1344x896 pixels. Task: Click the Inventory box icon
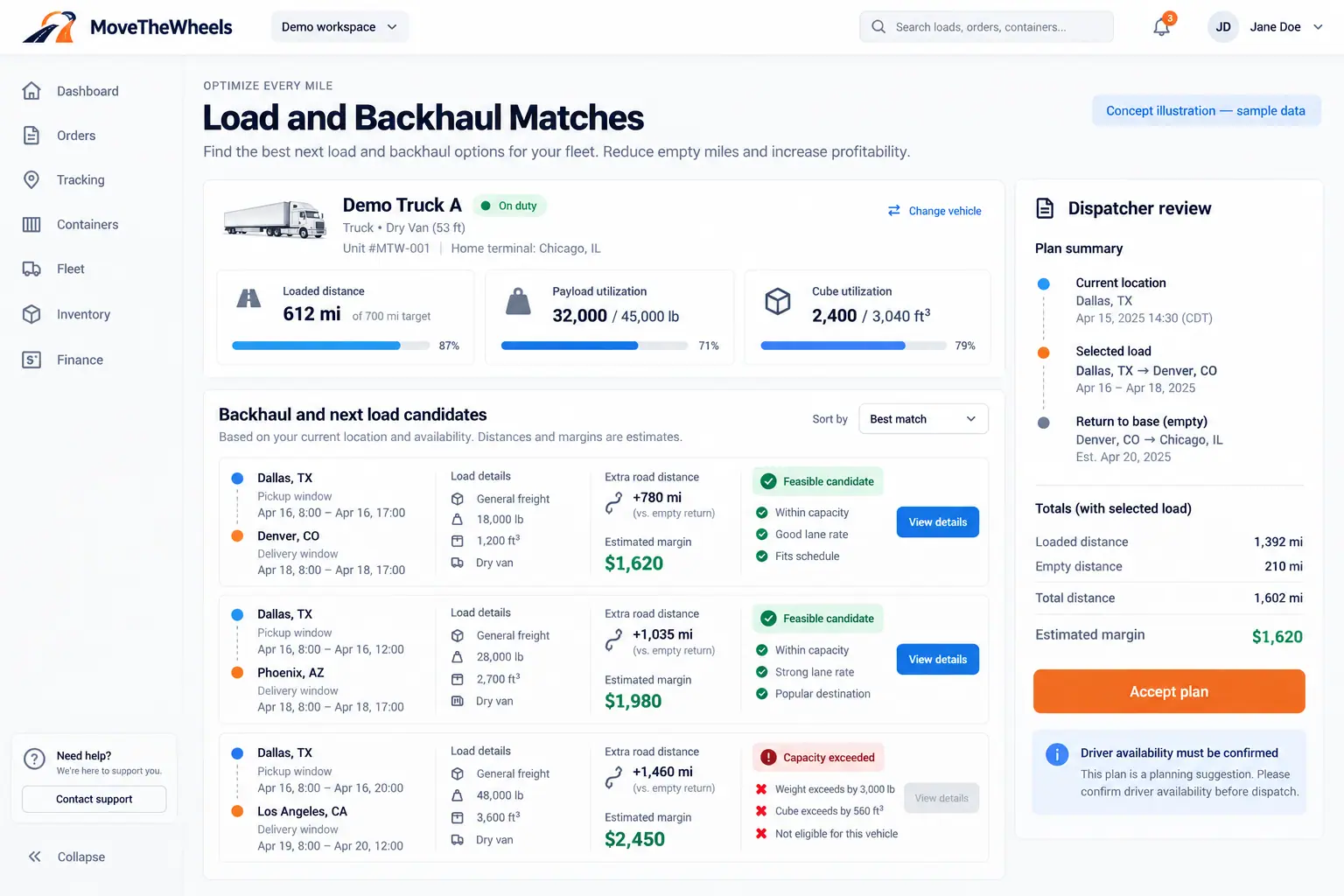(x=31, y=314)
